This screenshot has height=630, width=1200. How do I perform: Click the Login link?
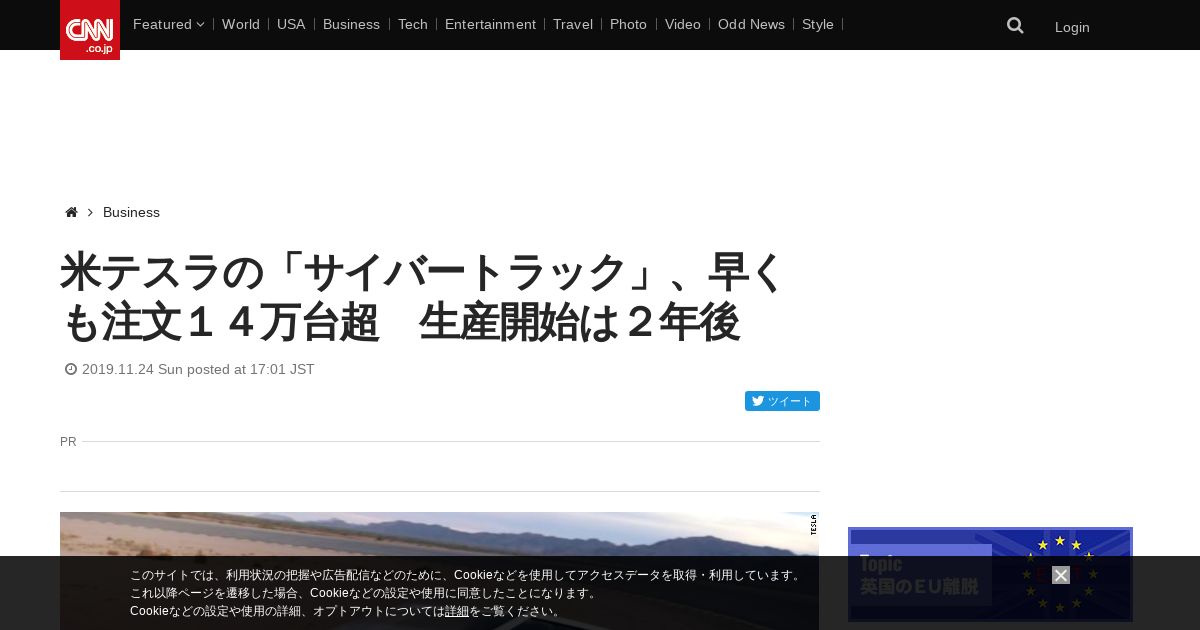(1072, 27)
